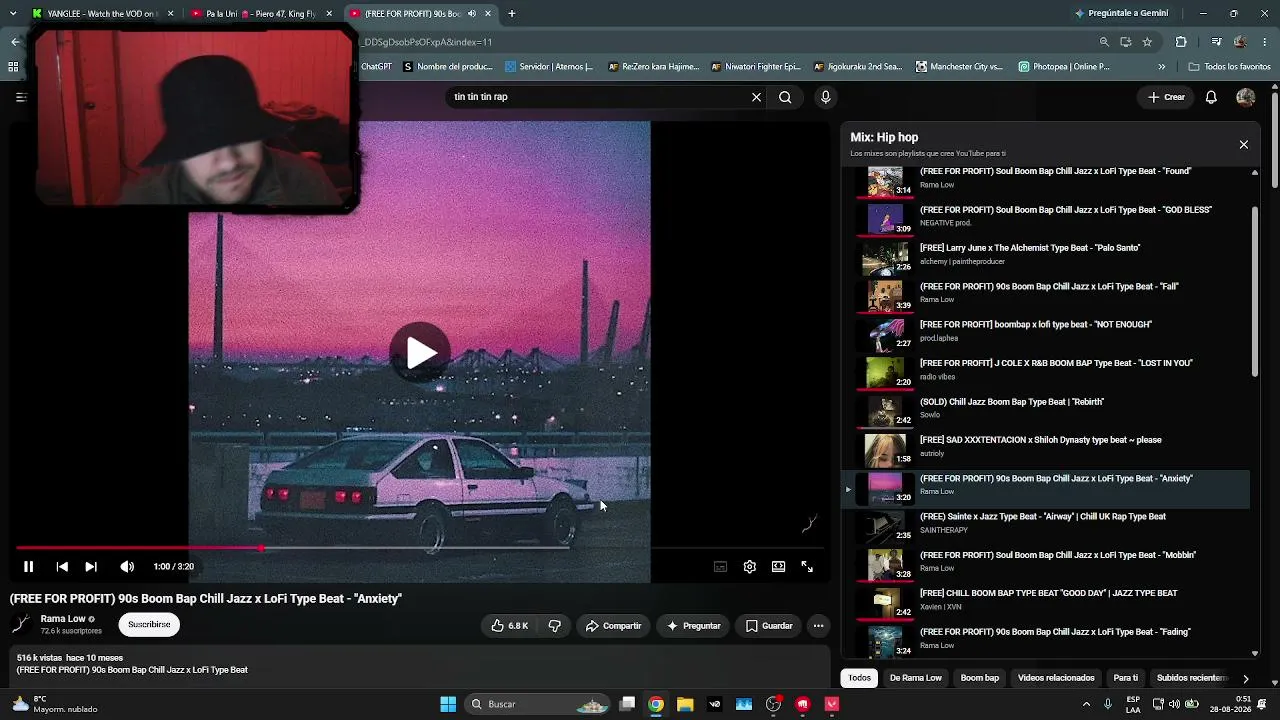Click Pregúntale a Gemini button
Image resolution: width=1280 pixels, height=720 pixels.
1121,14
